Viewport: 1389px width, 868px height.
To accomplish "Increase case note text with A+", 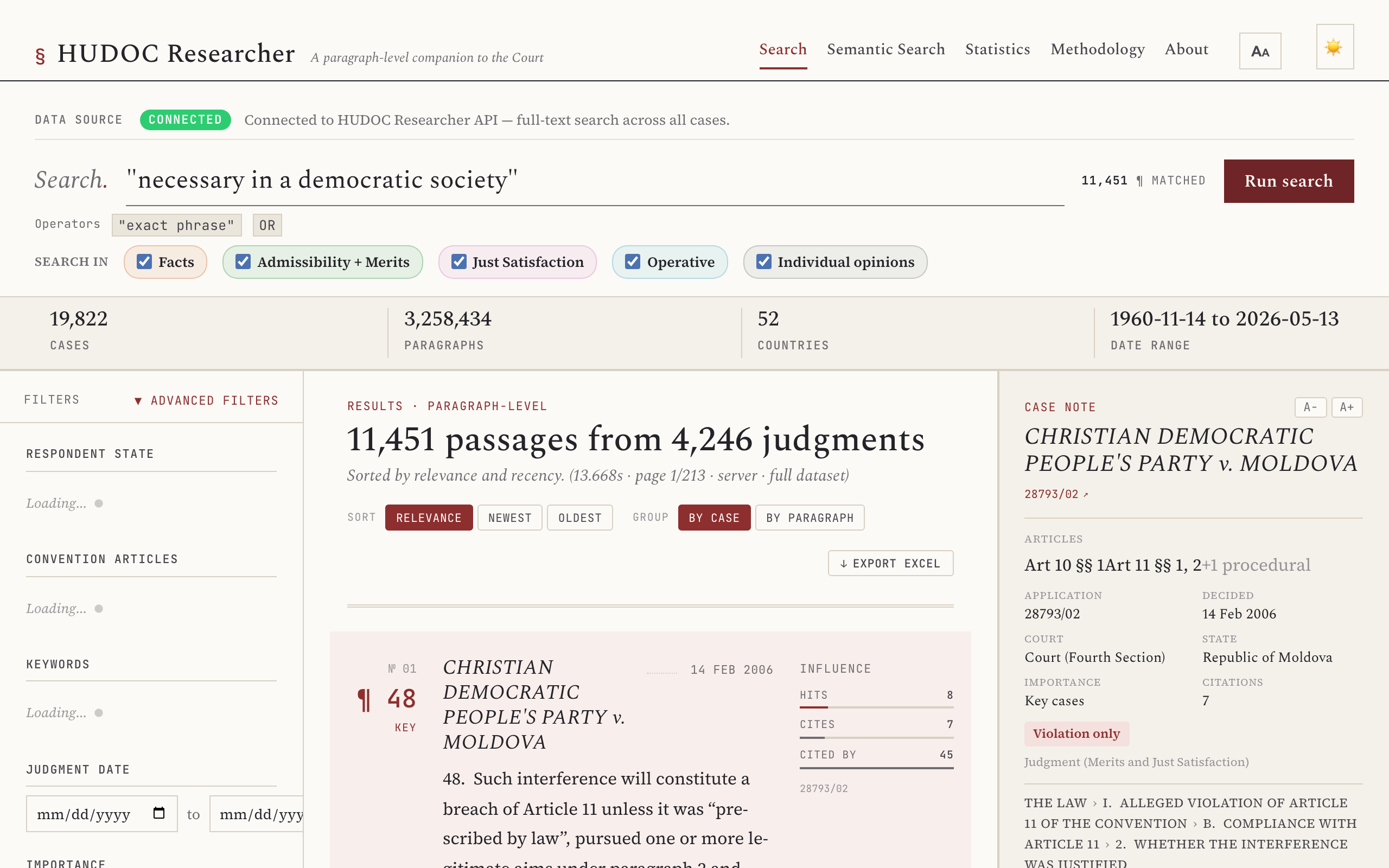I will [1347, 407].
